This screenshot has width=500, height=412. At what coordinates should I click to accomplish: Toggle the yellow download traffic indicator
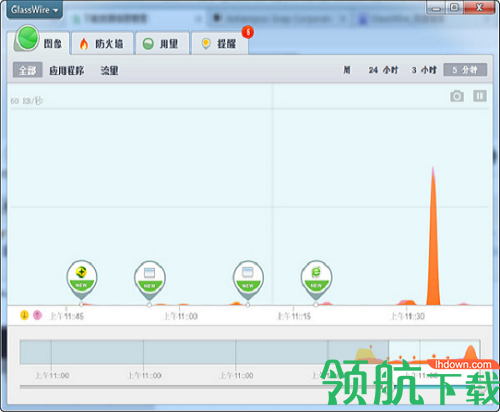24,315
